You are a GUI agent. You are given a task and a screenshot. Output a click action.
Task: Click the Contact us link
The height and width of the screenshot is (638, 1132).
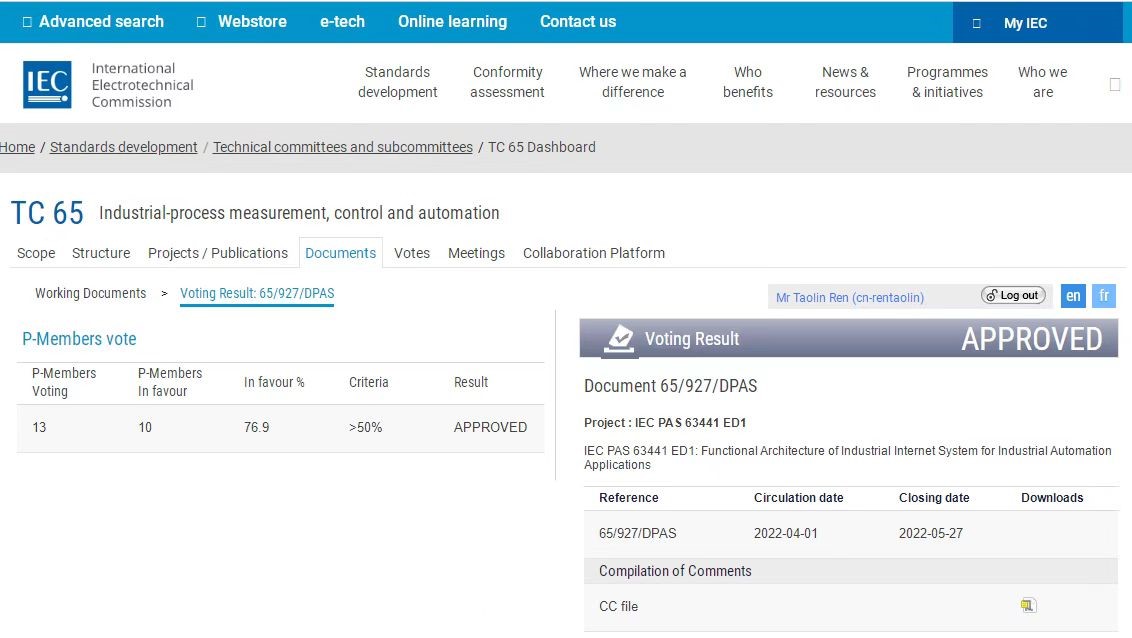(x=578, y=21)
